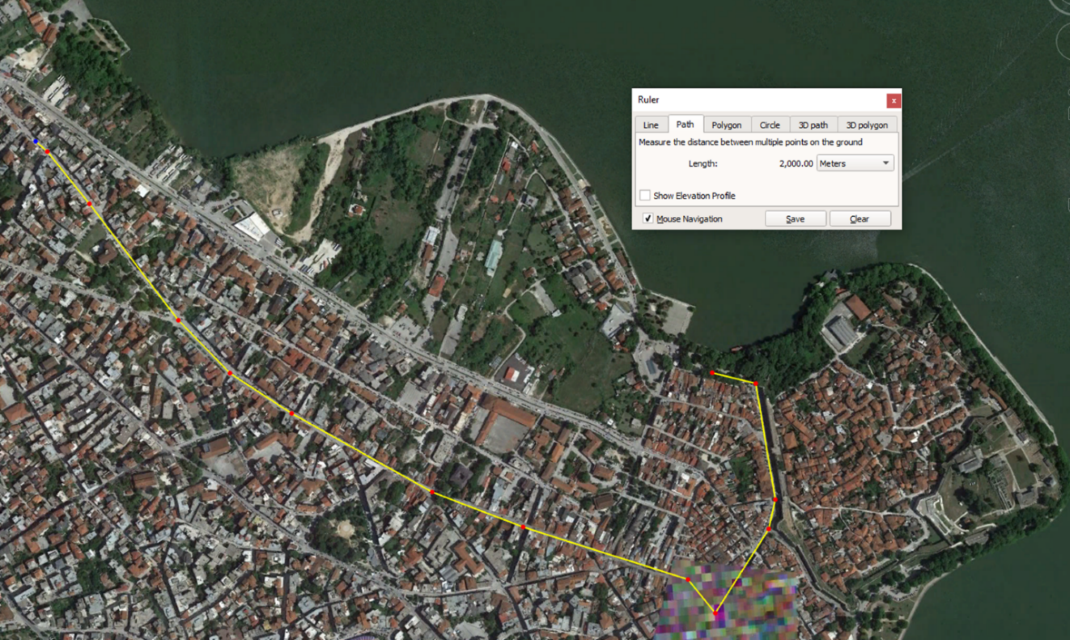Click the Length label in Ruler dialog
1070x640 pixels.
coord(703,163)
